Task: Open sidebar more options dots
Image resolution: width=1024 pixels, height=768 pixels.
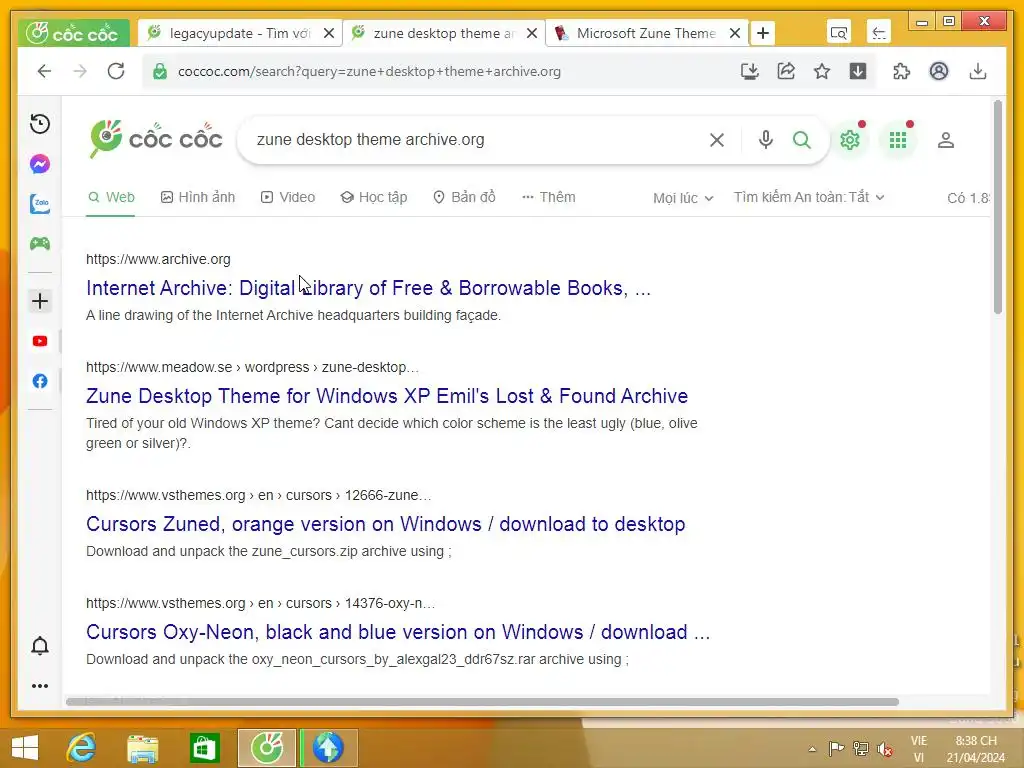Action: 40,686
